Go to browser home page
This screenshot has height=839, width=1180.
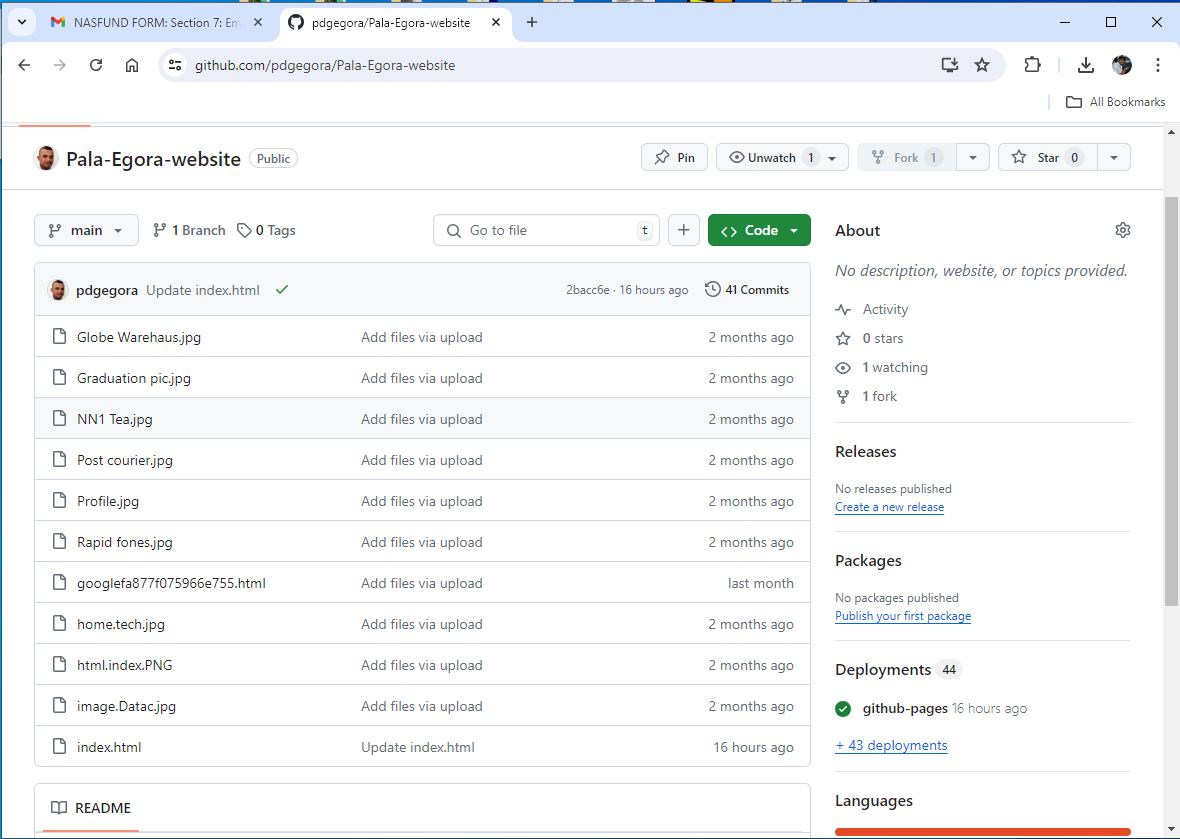point(132,65)
